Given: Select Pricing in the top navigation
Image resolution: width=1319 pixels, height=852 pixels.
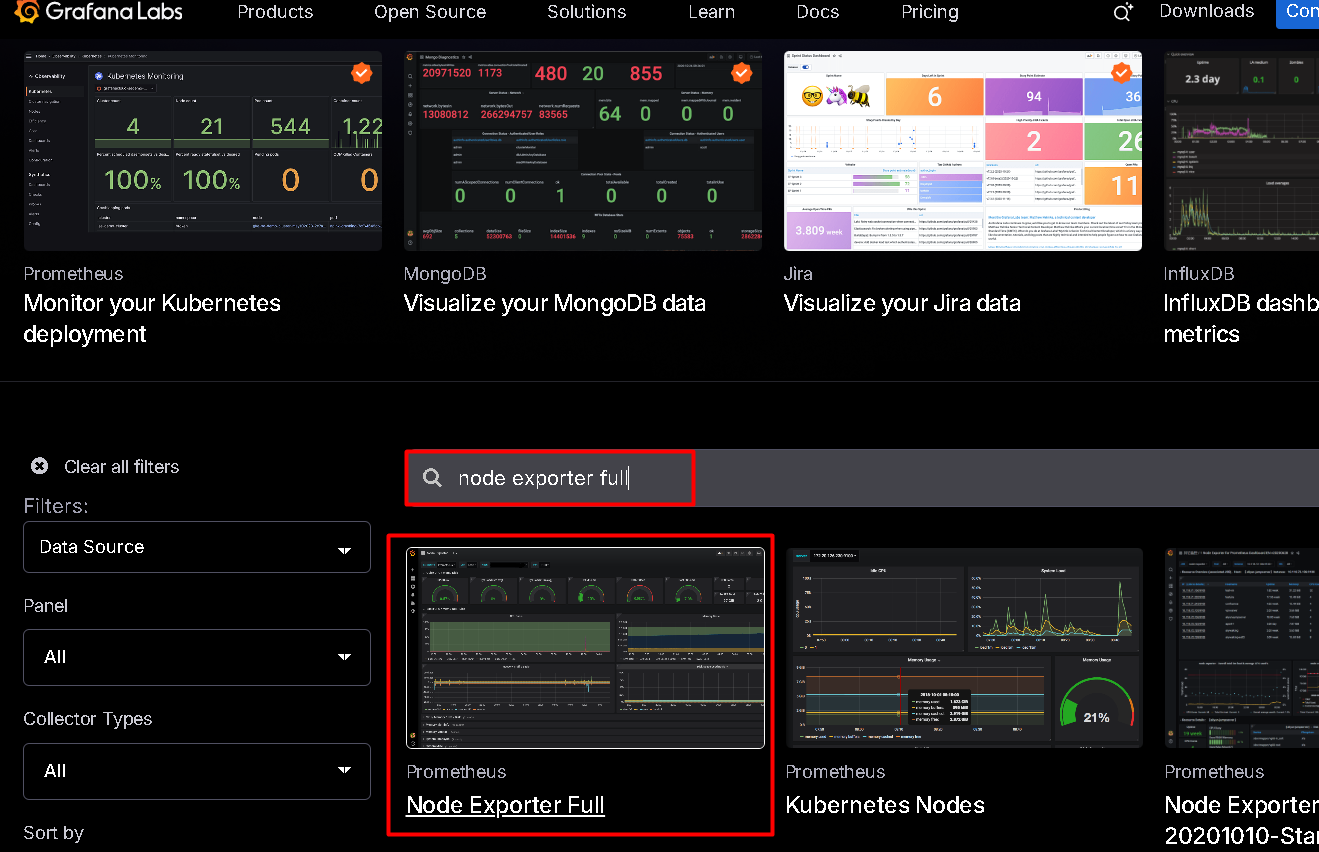Looking at the screenshot, I should coord(929,12).
